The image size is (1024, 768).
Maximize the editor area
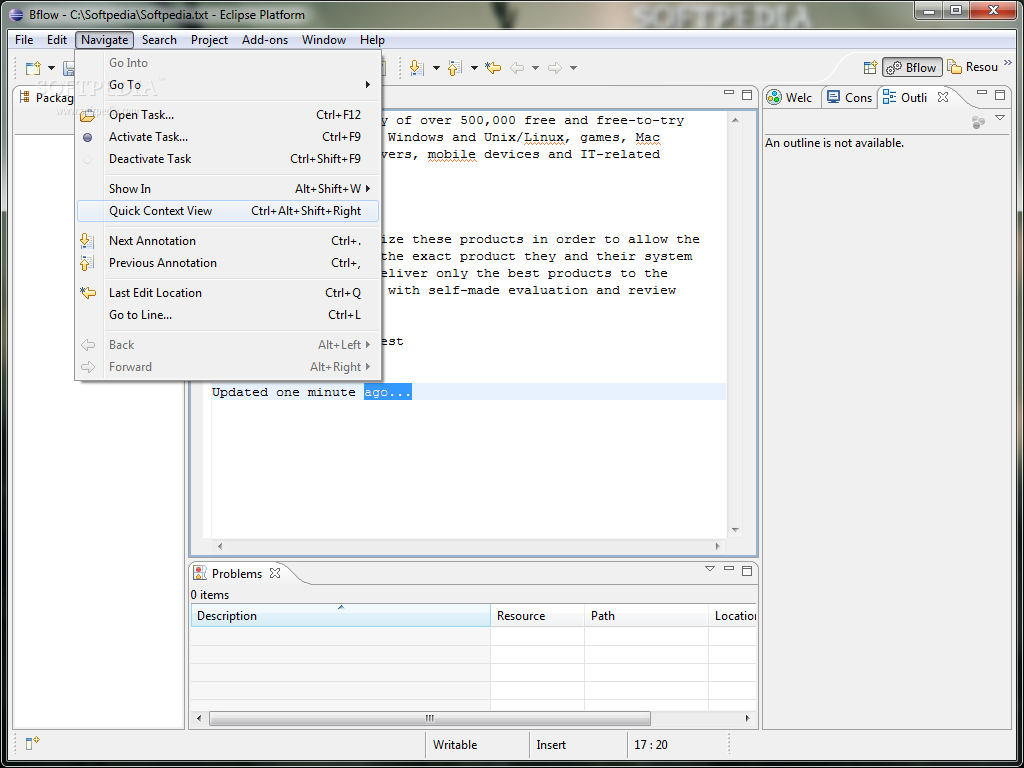click(x=747, y=95)
